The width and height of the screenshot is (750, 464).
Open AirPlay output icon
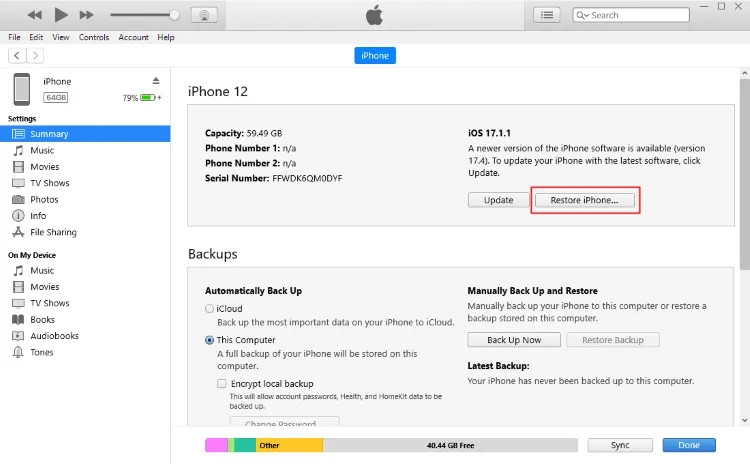click(204, 15)
